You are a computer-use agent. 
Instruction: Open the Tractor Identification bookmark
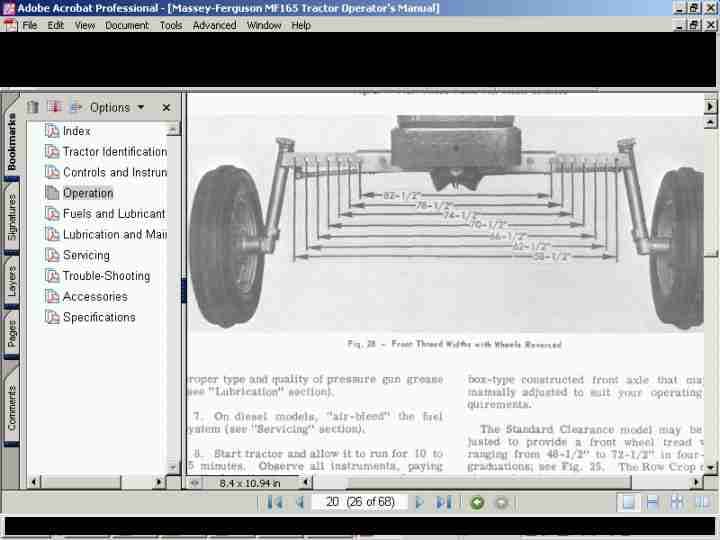coord(115,152)
